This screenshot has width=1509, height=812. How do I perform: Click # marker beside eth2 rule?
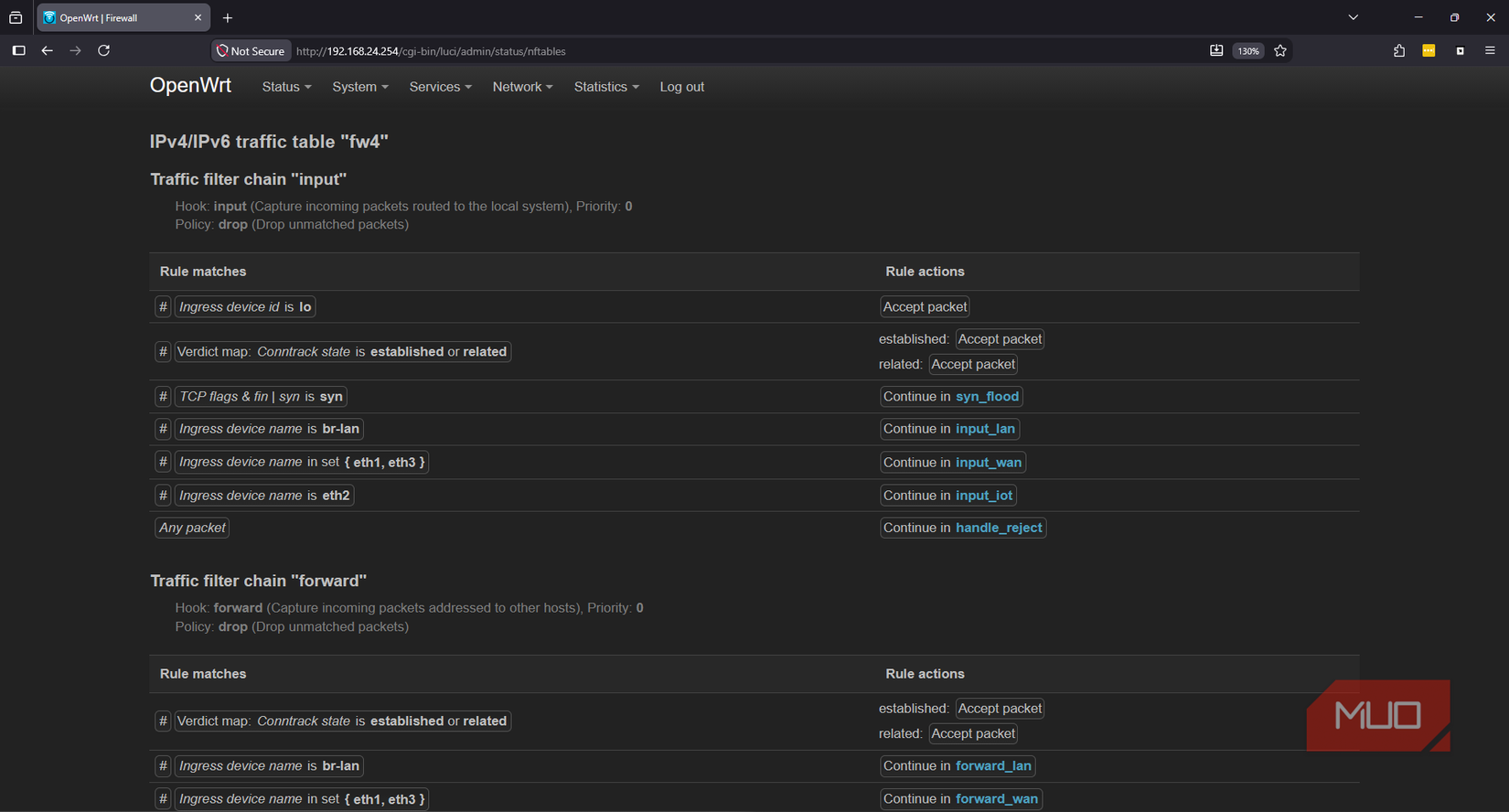pyautogui.click(x=163, y=496)
